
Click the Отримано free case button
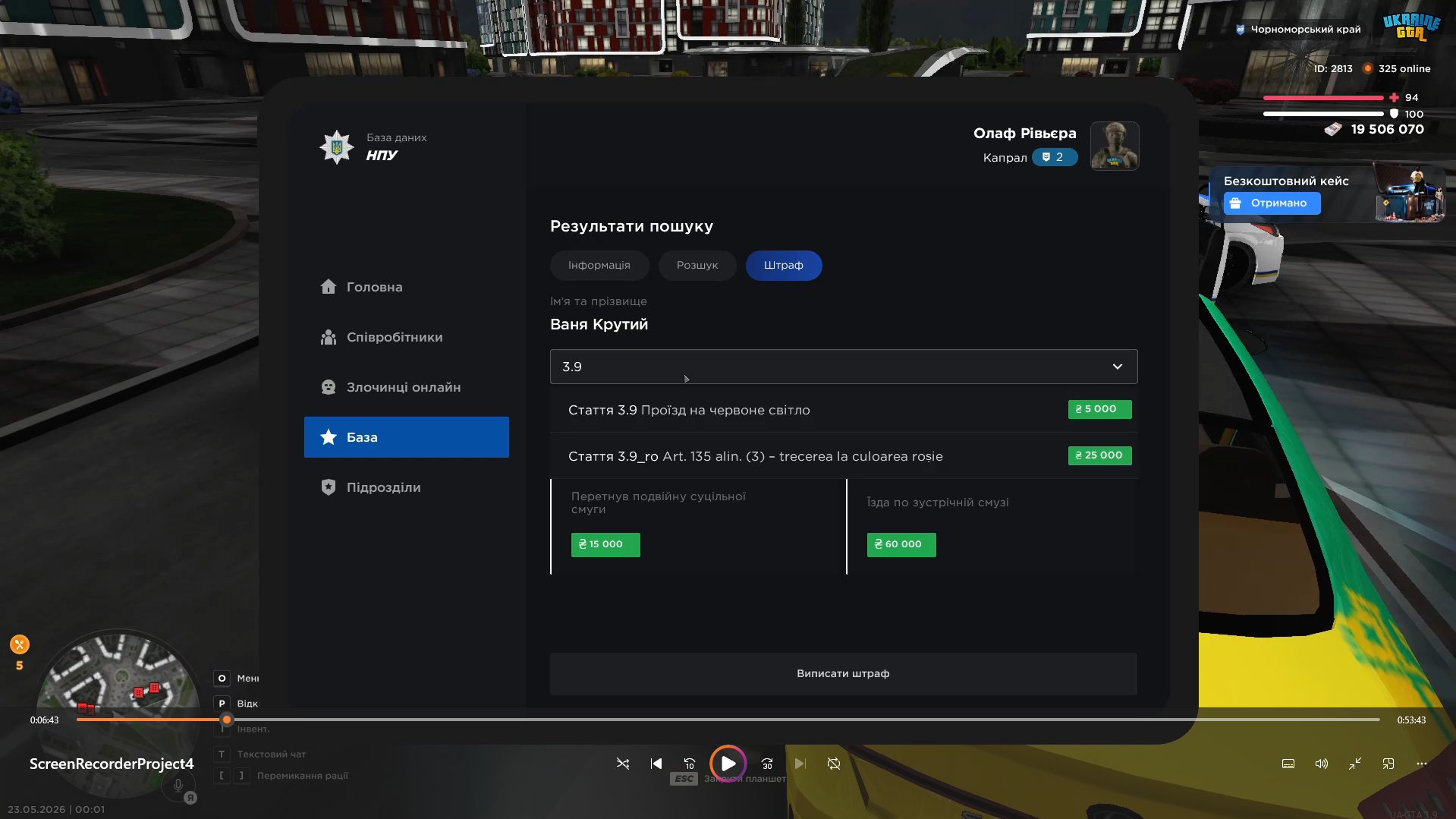[x=1272, y=203]
